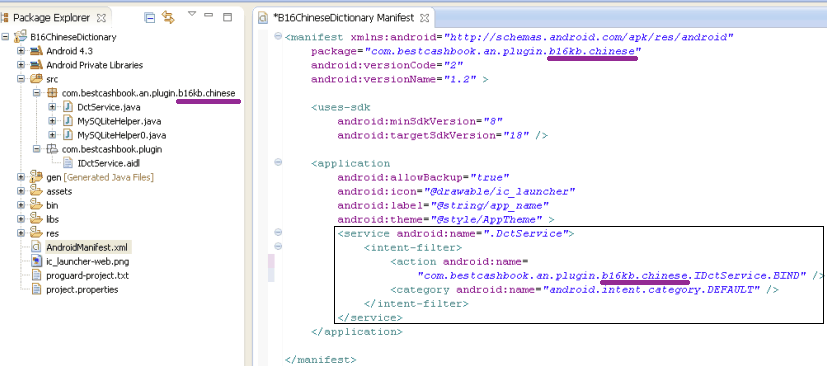Expand MySQLiteHelper.java node
This screenshot has height=366, width=827.
coord(52,121)
